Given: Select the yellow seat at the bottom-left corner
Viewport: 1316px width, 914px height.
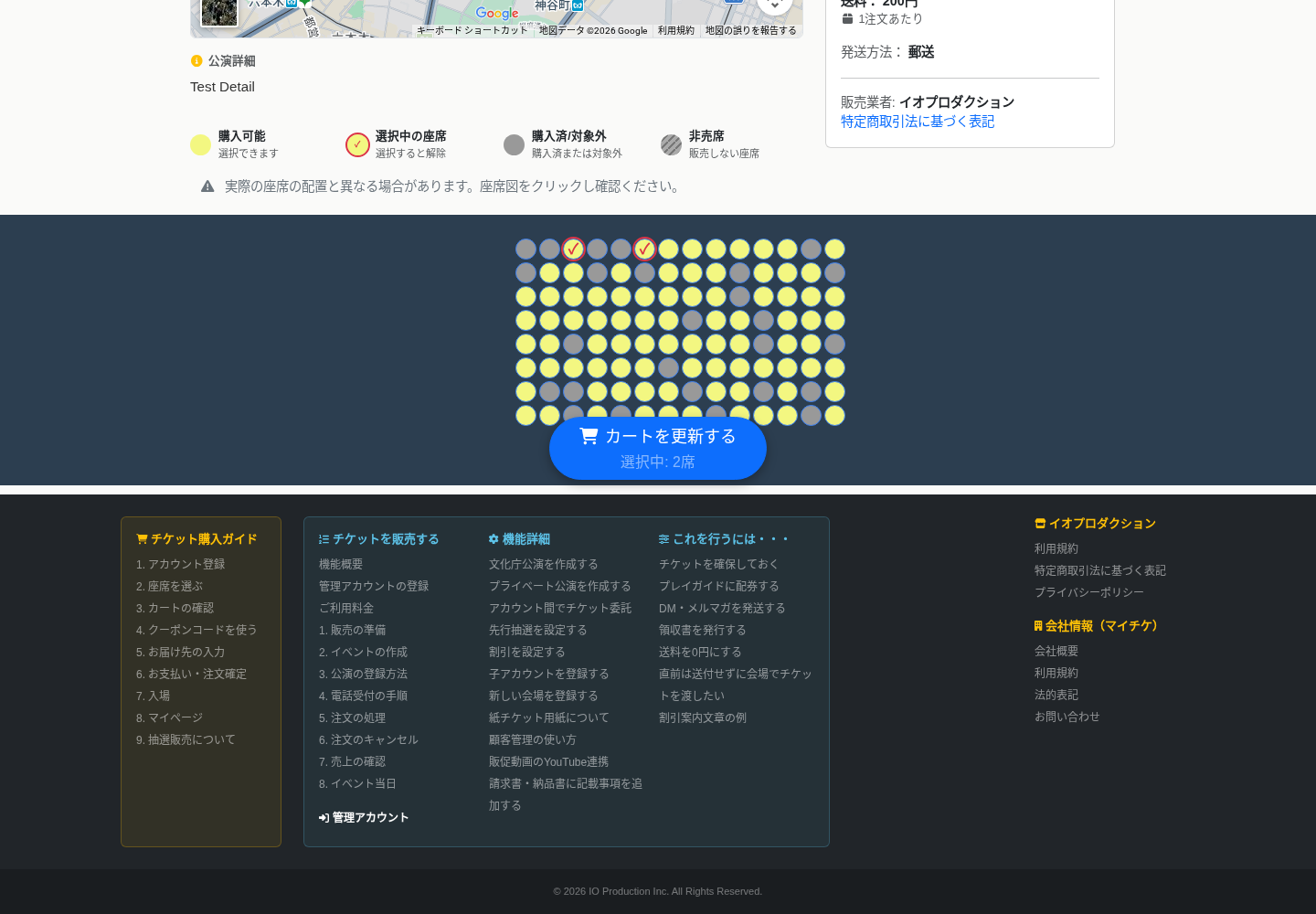Looking at the screenshot, I should pyautogui.click(x=525, y=415).
